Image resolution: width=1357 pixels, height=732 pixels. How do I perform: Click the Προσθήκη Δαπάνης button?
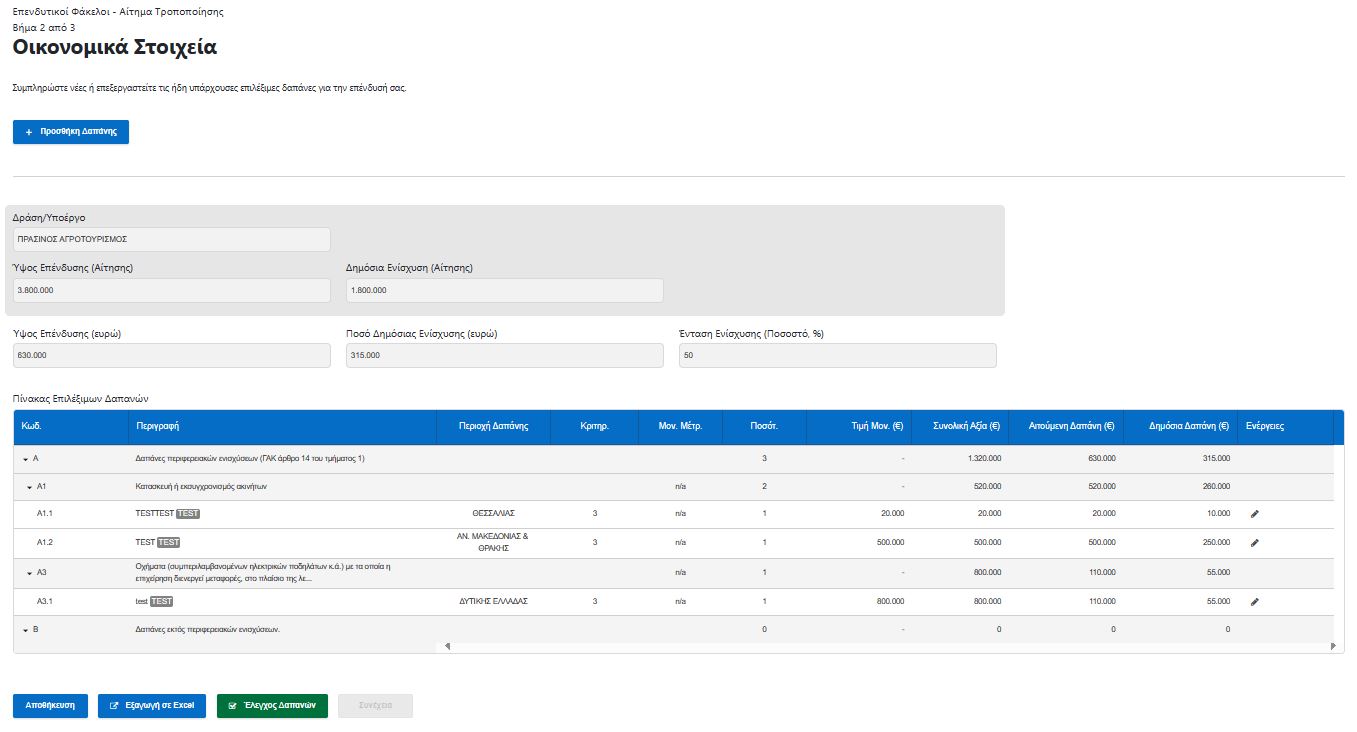click(71, 132)
